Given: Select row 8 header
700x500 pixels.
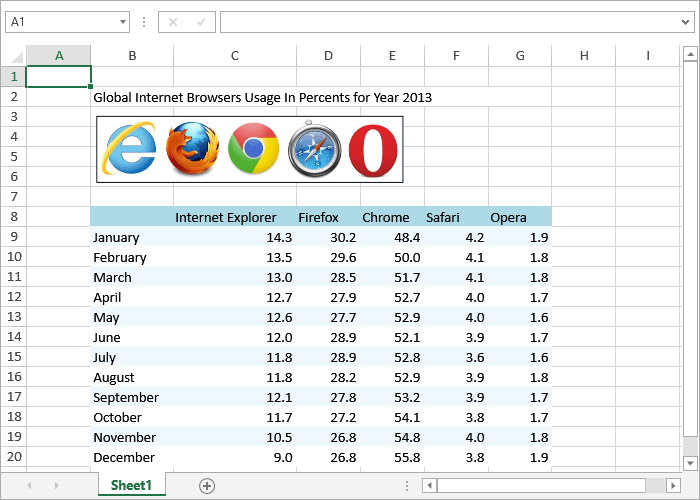Looking at the screenshot, I should [14, 217].
